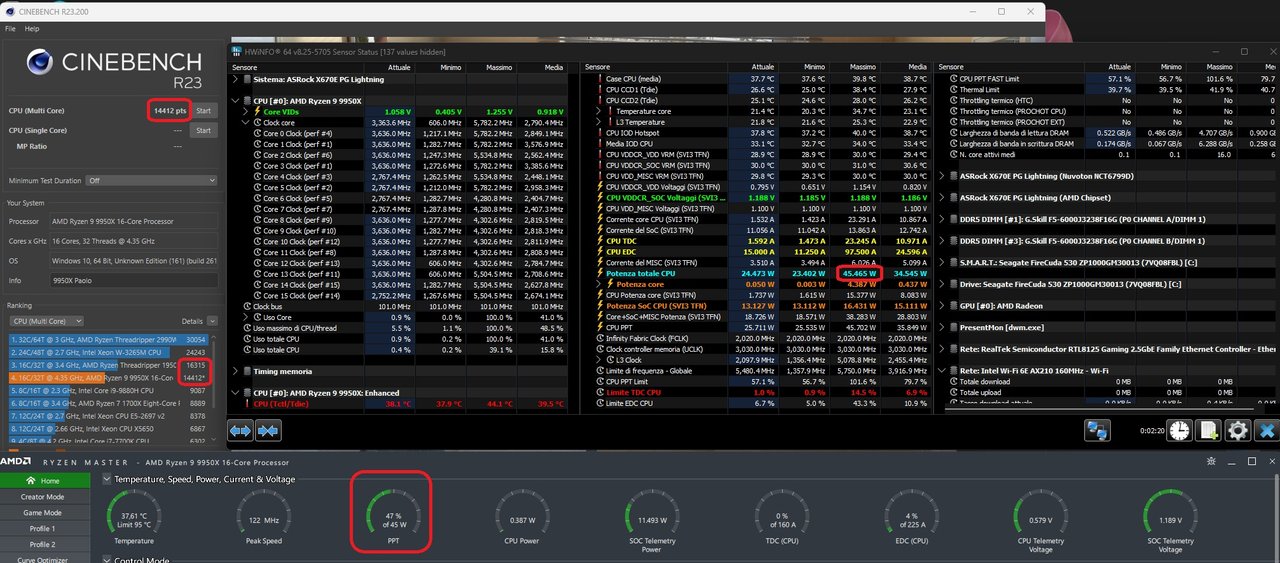Click the HWiNFO title bar app icon
The height and width of the screenshot is (563, 1280).
tap(237, 51)
